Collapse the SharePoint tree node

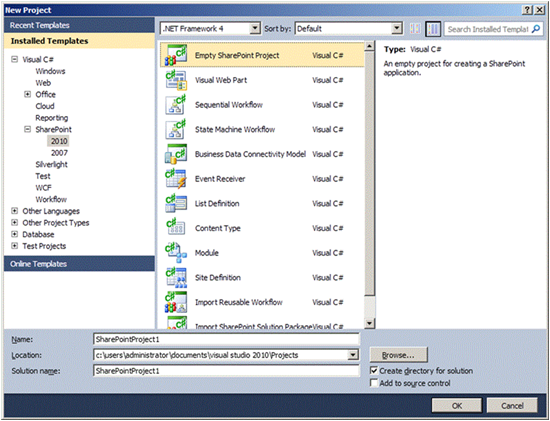pyautogui.click(x=27, y=129)
